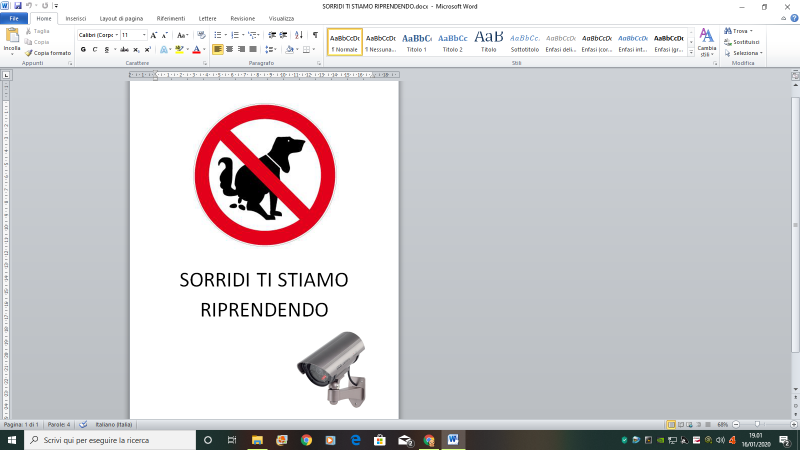Toggle center text alignment
800x450 pixels.
(x=230, y=49)
